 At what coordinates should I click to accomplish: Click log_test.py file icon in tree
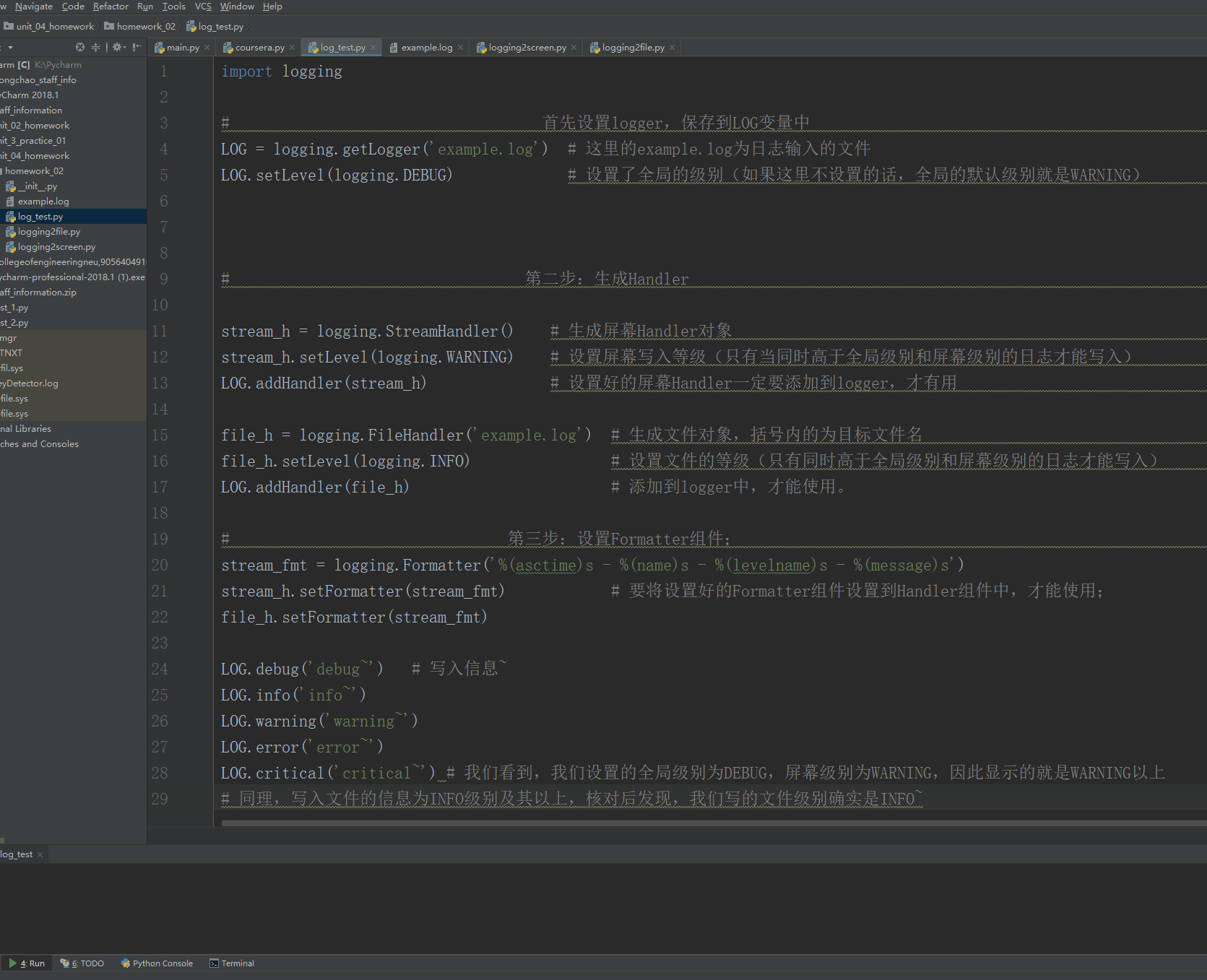[x=11, y=217]
